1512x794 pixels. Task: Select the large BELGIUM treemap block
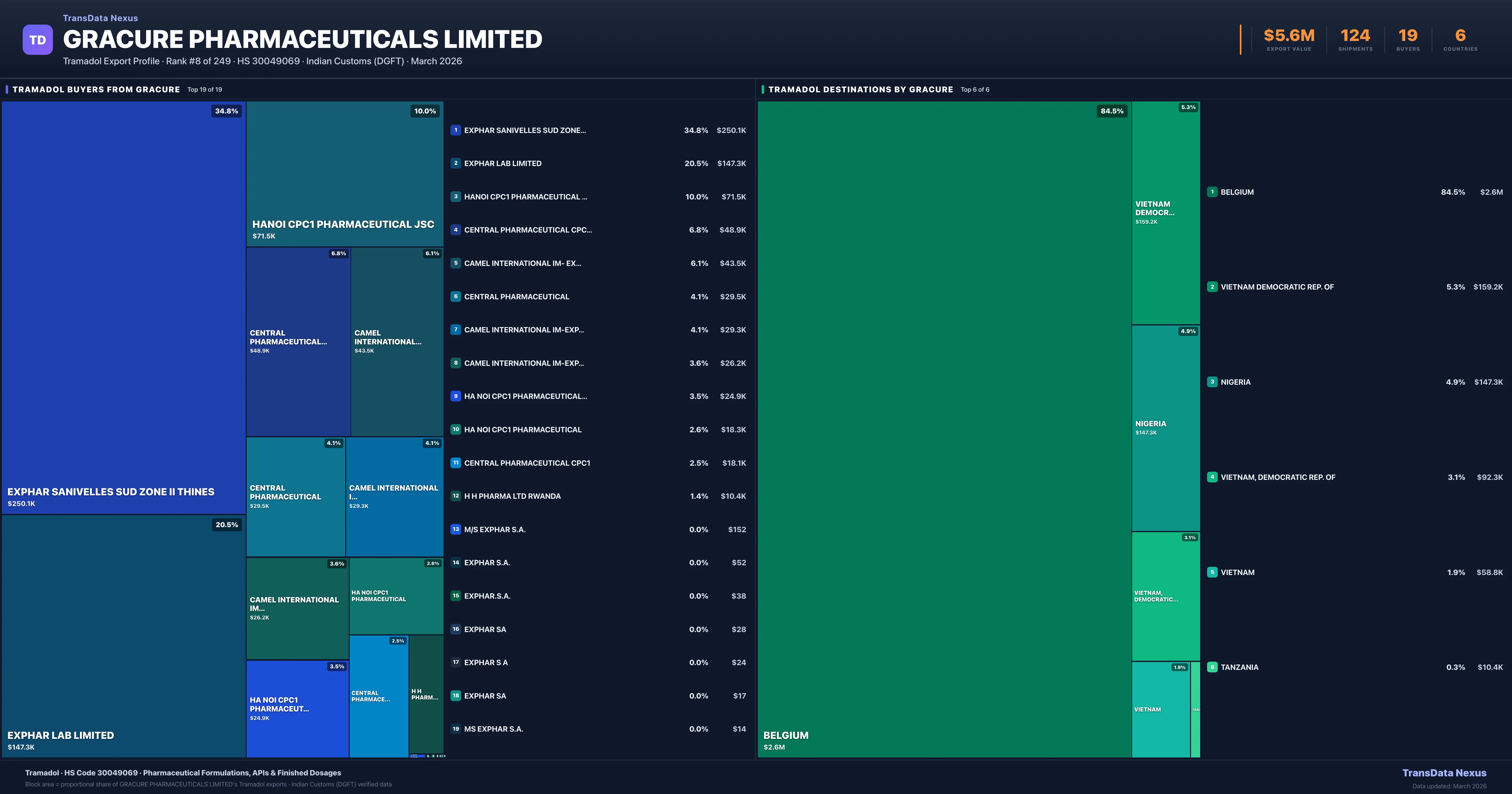(944, 429)
